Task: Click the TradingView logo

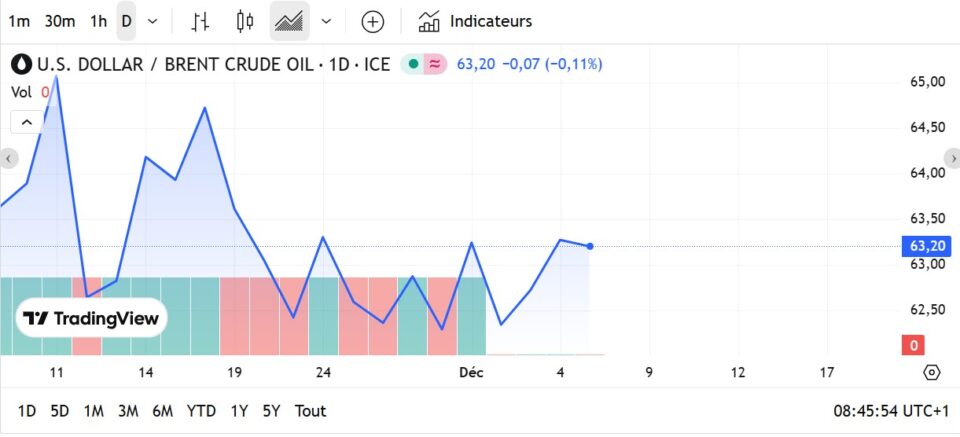Action: click(x=91, y=318)
